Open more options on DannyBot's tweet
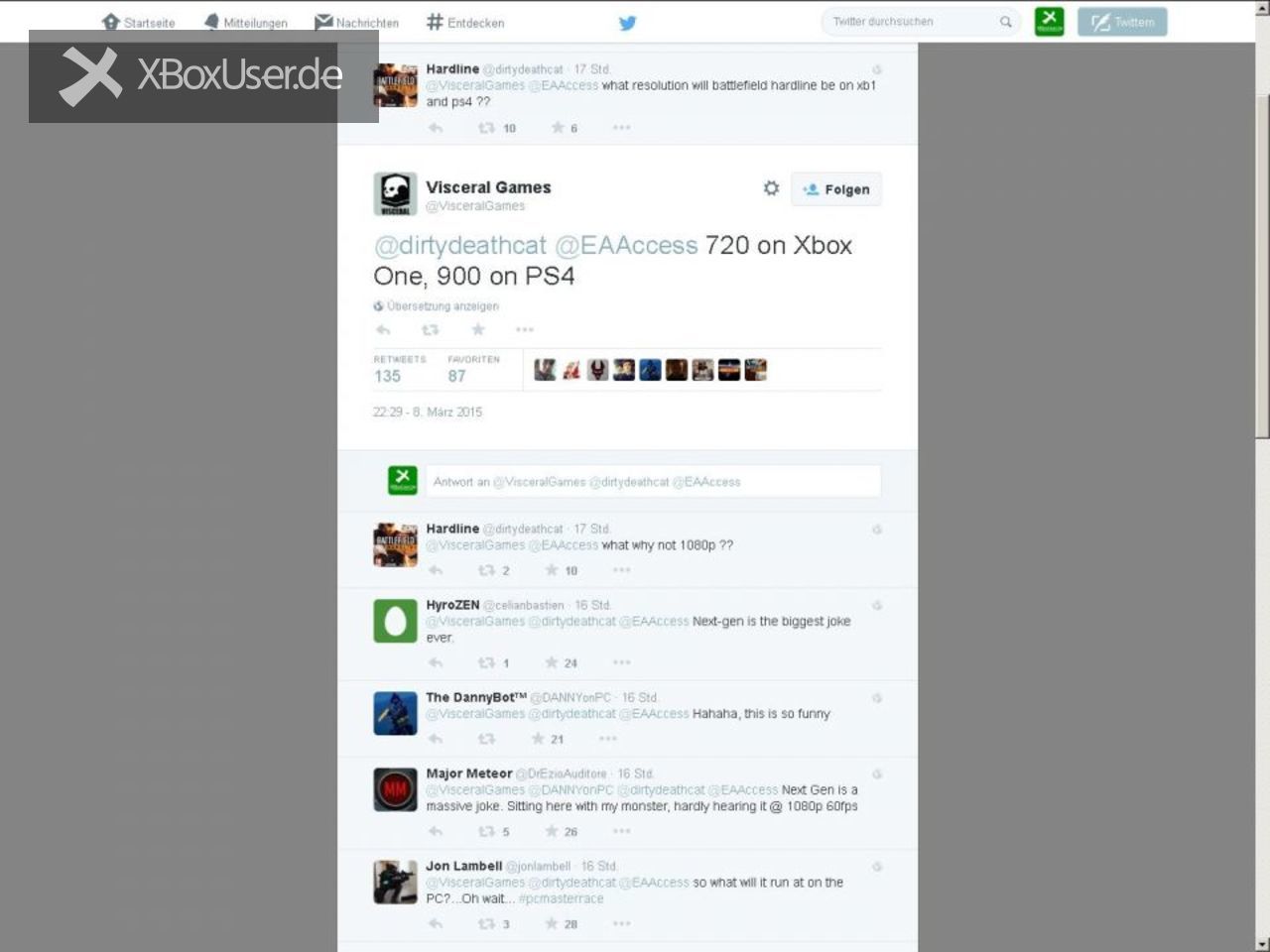The image size is (1270, 952). coord(608,739)
